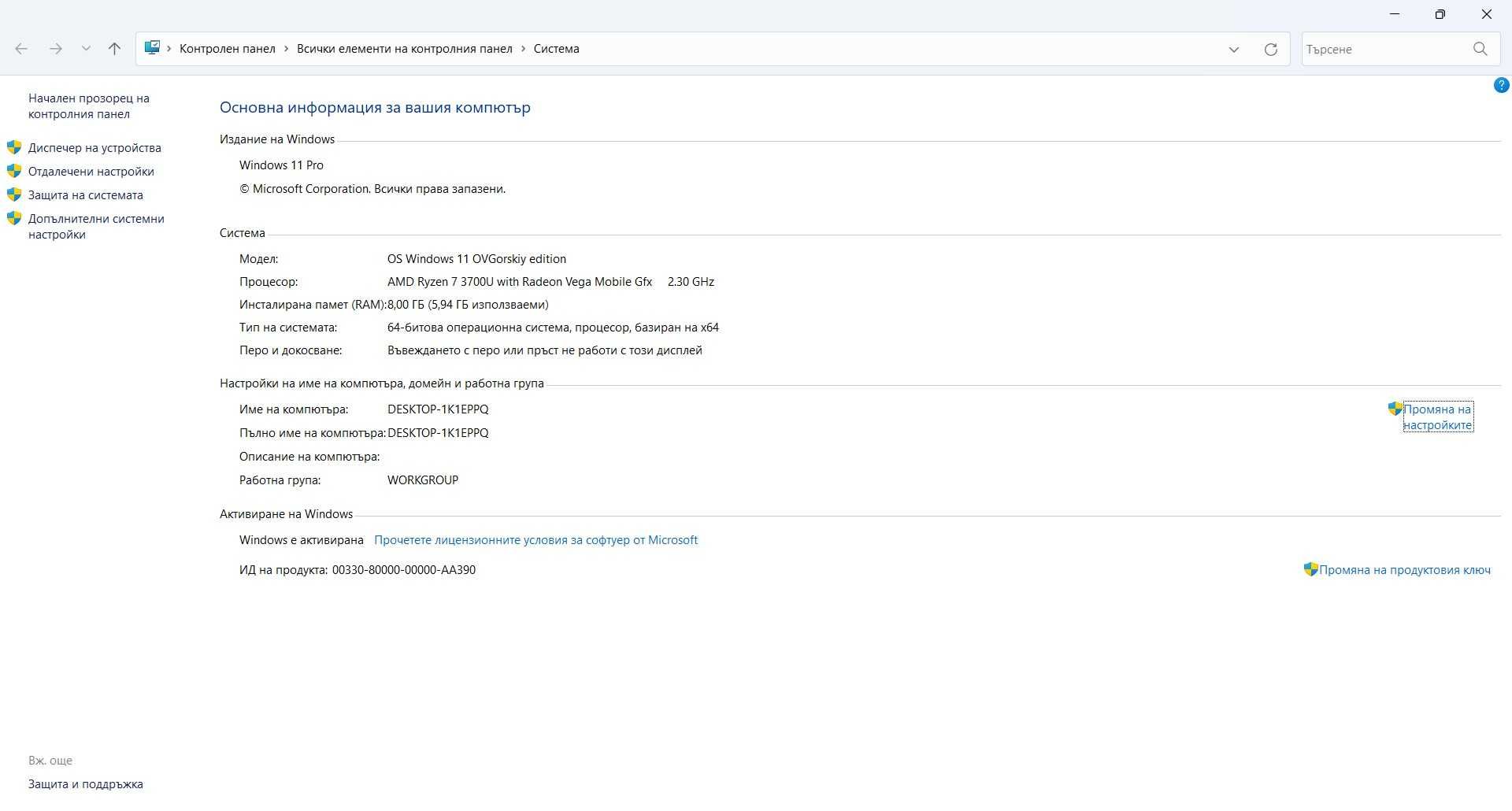Click product ID 00330-80000-00000-AA390

(404, 570)
